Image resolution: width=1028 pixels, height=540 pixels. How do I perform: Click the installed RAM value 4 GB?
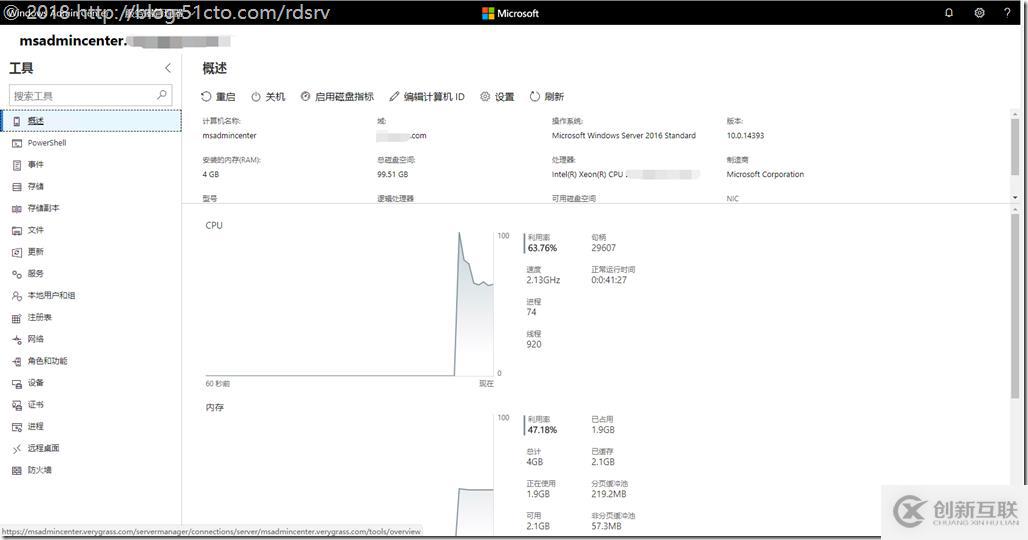coord(210,174)
